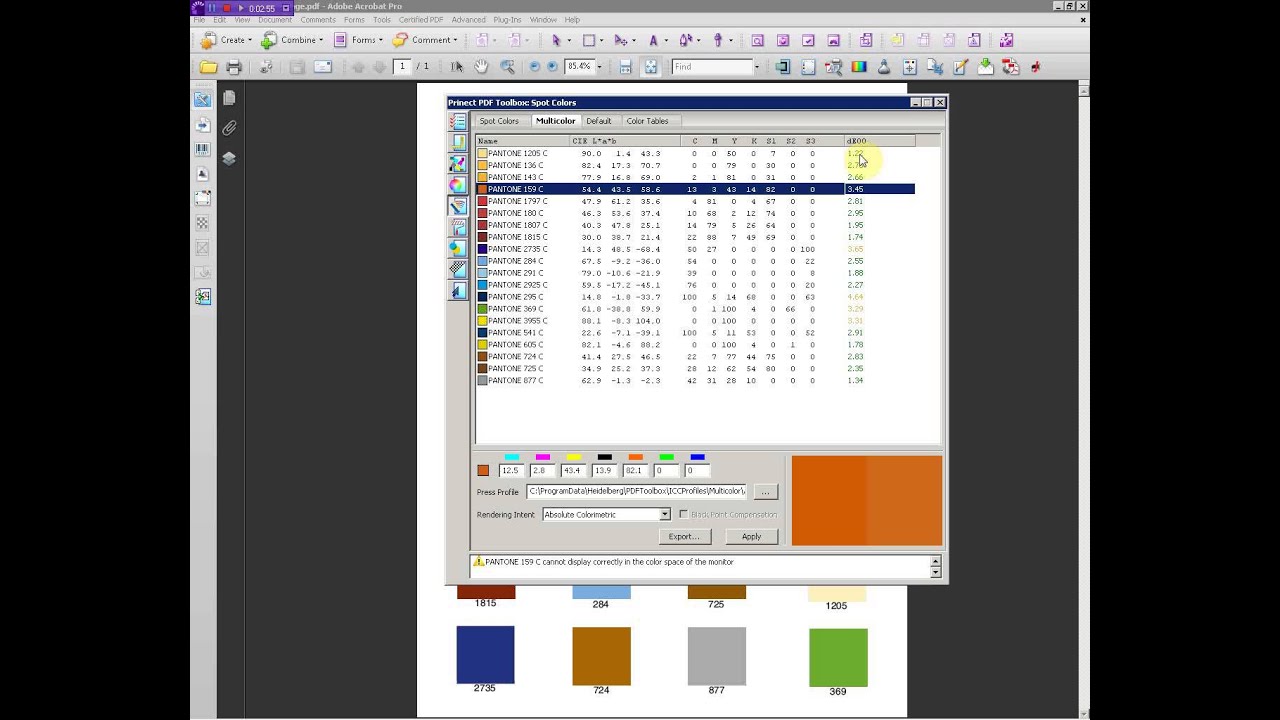
Task: Open the Create dropdown
Action: point(225,40)
